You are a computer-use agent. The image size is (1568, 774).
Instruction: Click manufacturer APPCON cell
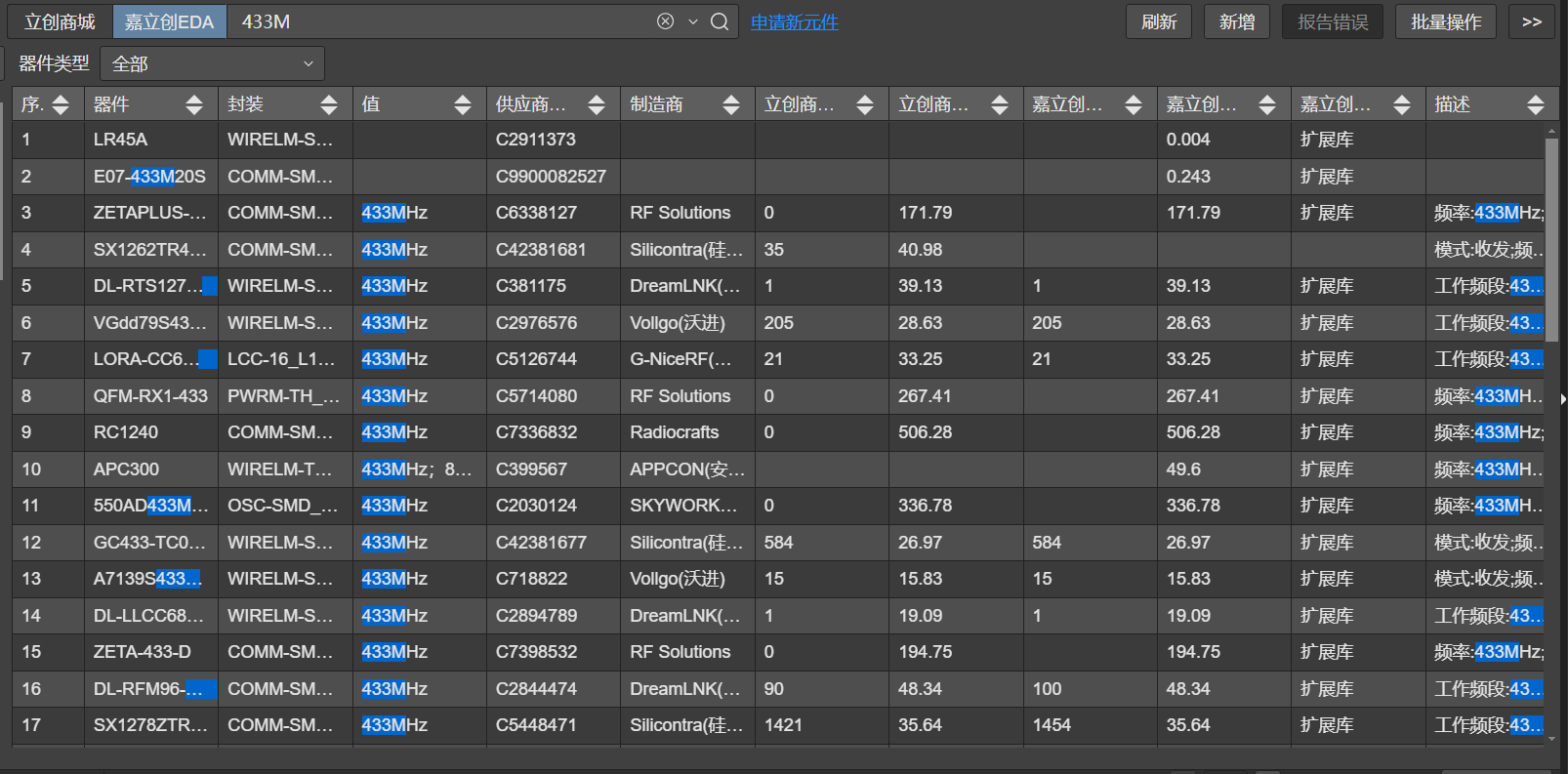[x=687, y=469]
